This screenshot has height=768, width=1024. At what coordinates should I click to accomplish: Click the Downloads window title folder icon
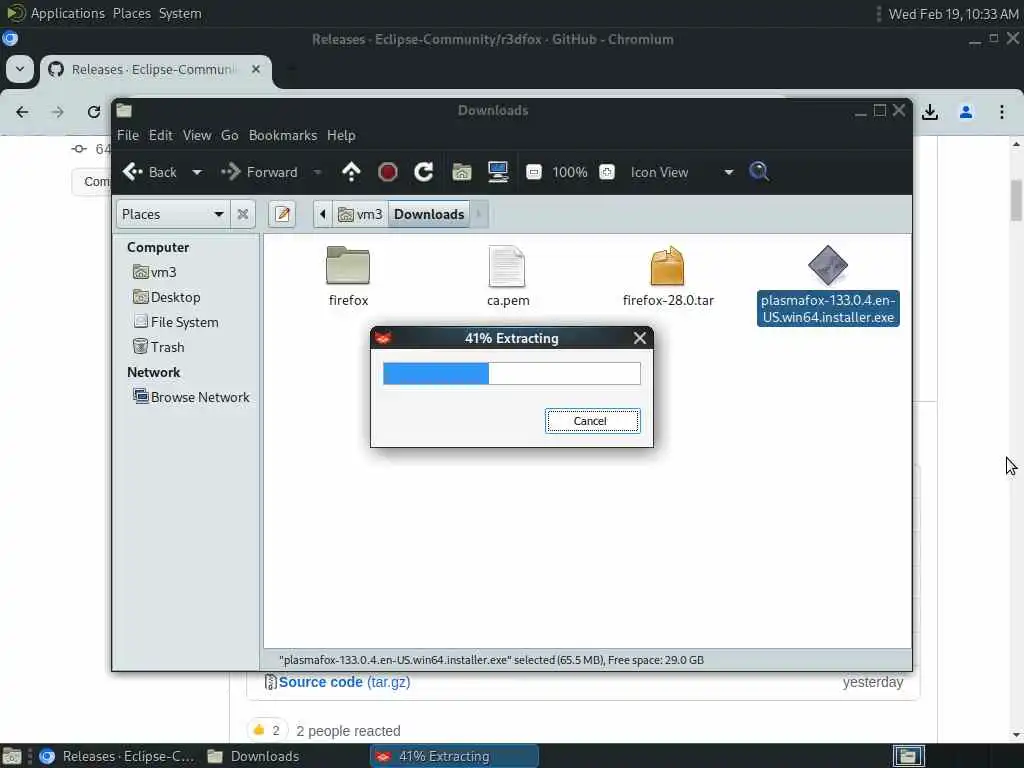tap(124, 110)
